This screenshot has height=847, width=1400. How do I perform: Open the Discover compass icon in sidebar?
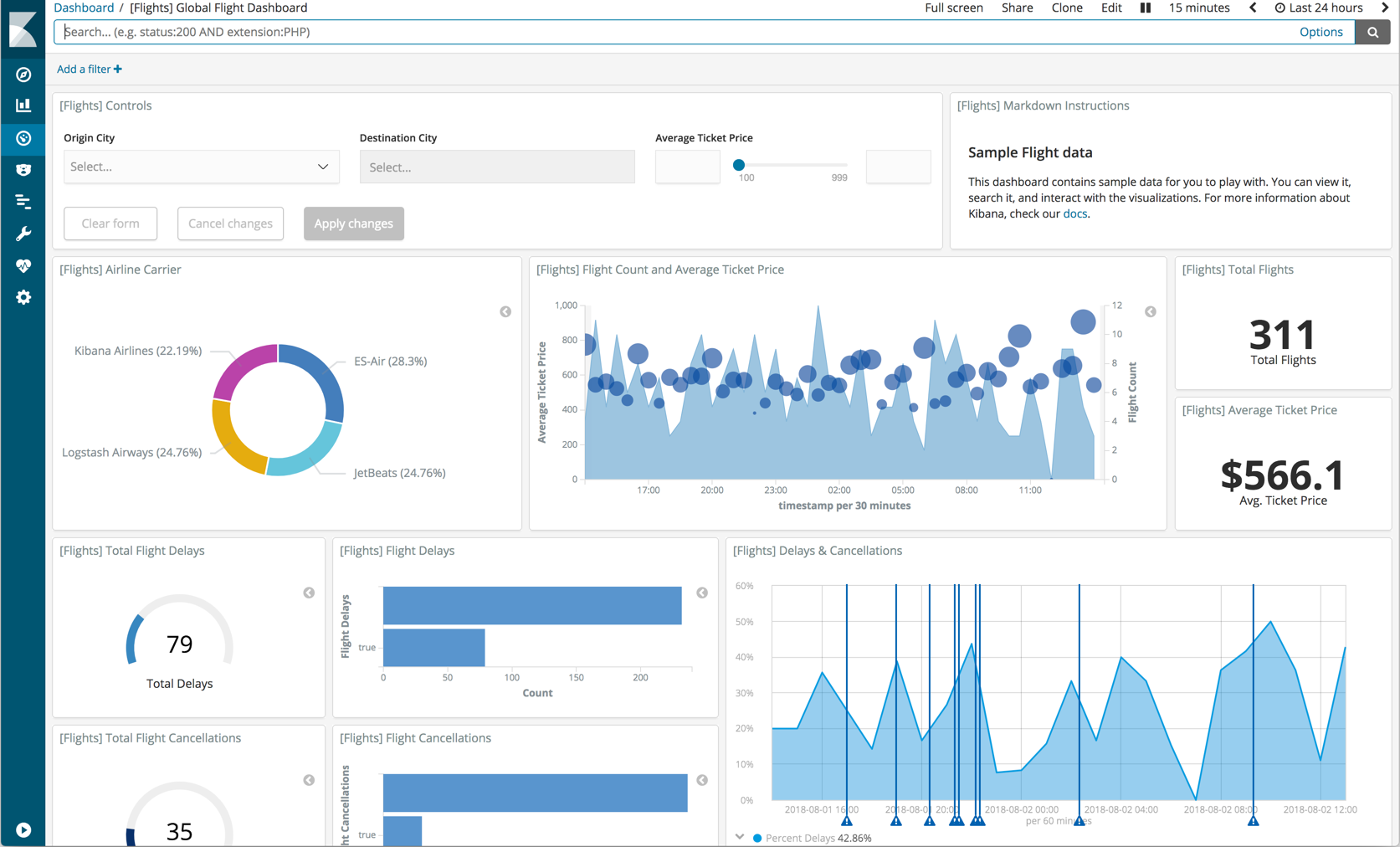23,74
